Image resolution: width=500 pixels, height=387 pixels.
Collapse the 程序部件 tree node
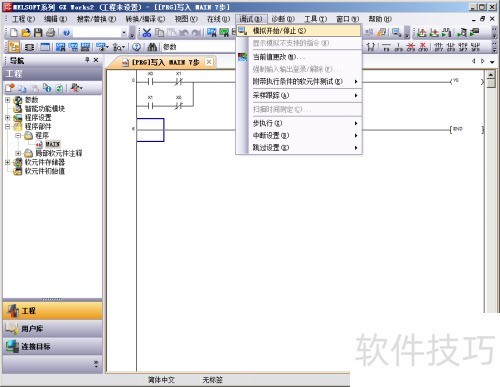pyautogui.click(x=8, y=126)
